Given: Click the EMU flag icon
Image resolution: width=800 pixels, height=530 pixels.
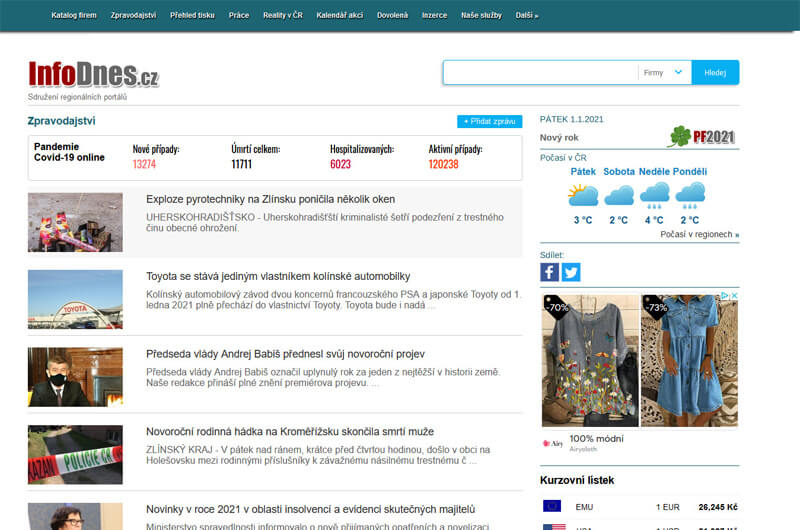Looking at the screenshot, I should click(552, 506).
